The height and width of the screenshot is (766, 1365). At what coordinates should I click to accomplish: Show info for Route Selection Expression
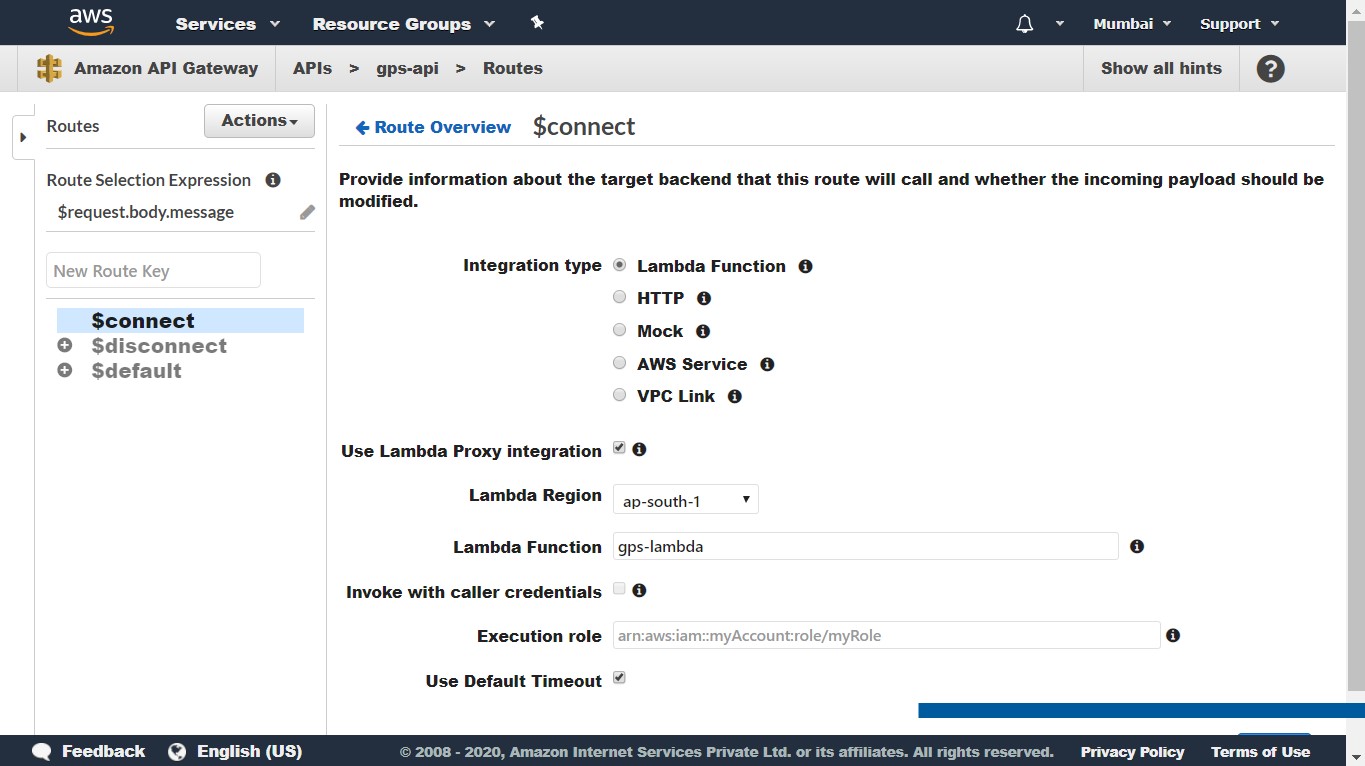[272, 180]
